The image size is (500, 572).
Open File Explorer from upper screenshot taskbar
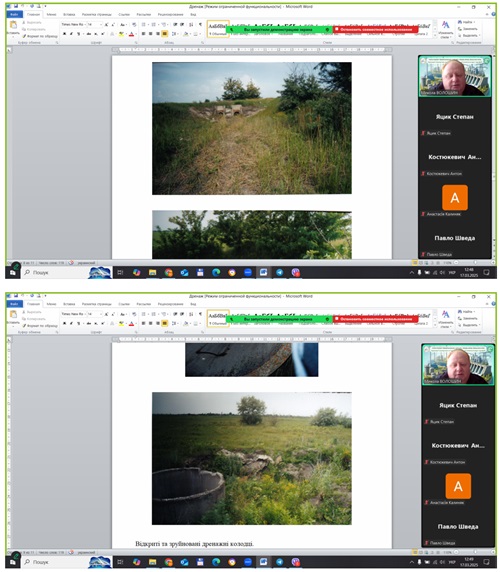click(x=152, y=272)
